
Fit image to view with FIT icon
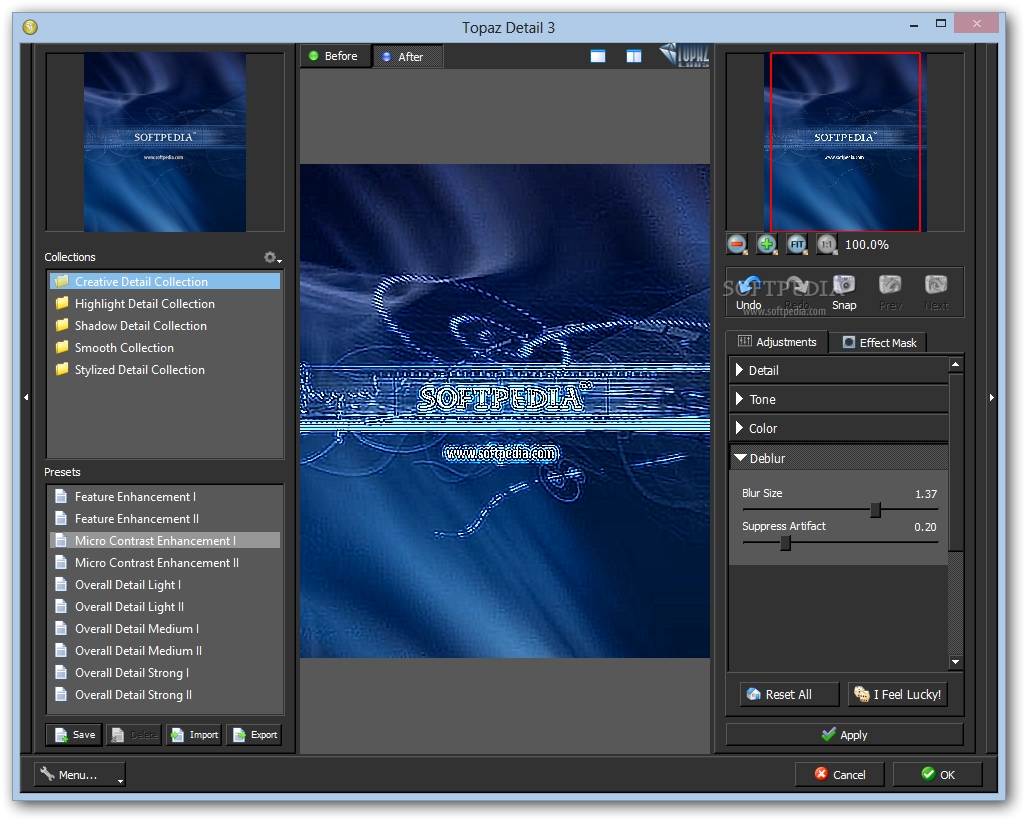796,245
